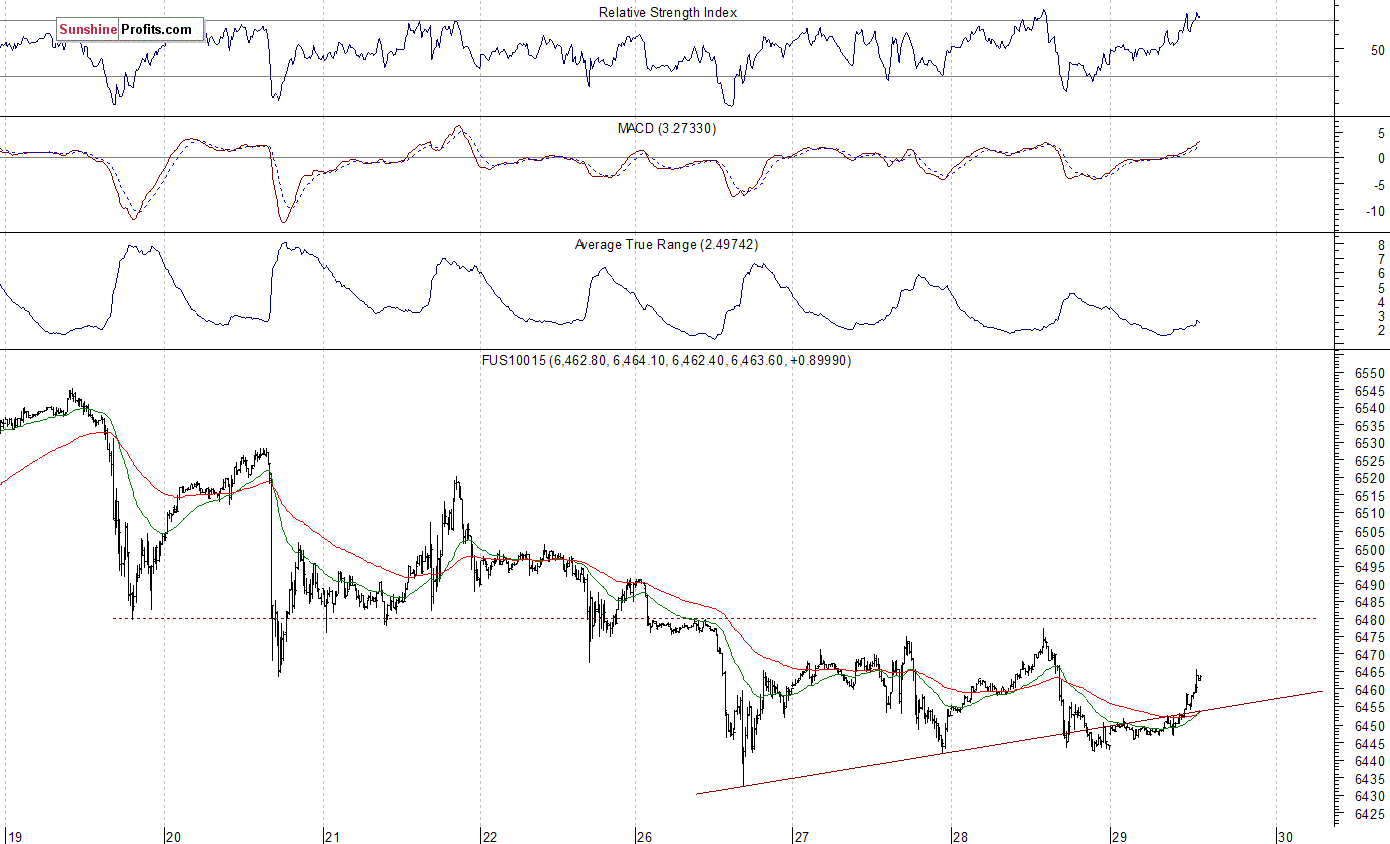Click the 6480 price axis label

(x=1369, y=620)
